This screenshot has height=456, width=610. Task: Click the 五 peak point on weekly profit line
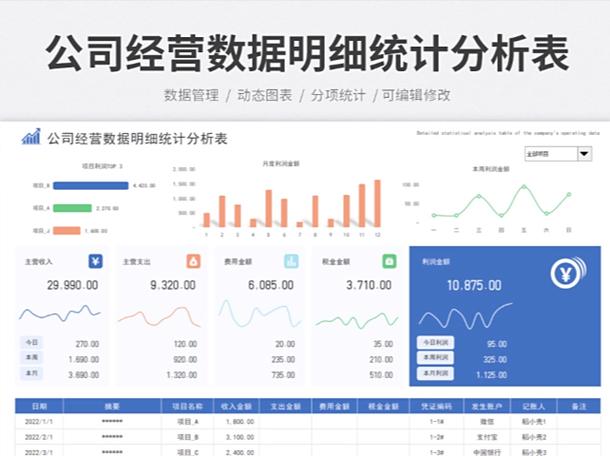point(524,187)
